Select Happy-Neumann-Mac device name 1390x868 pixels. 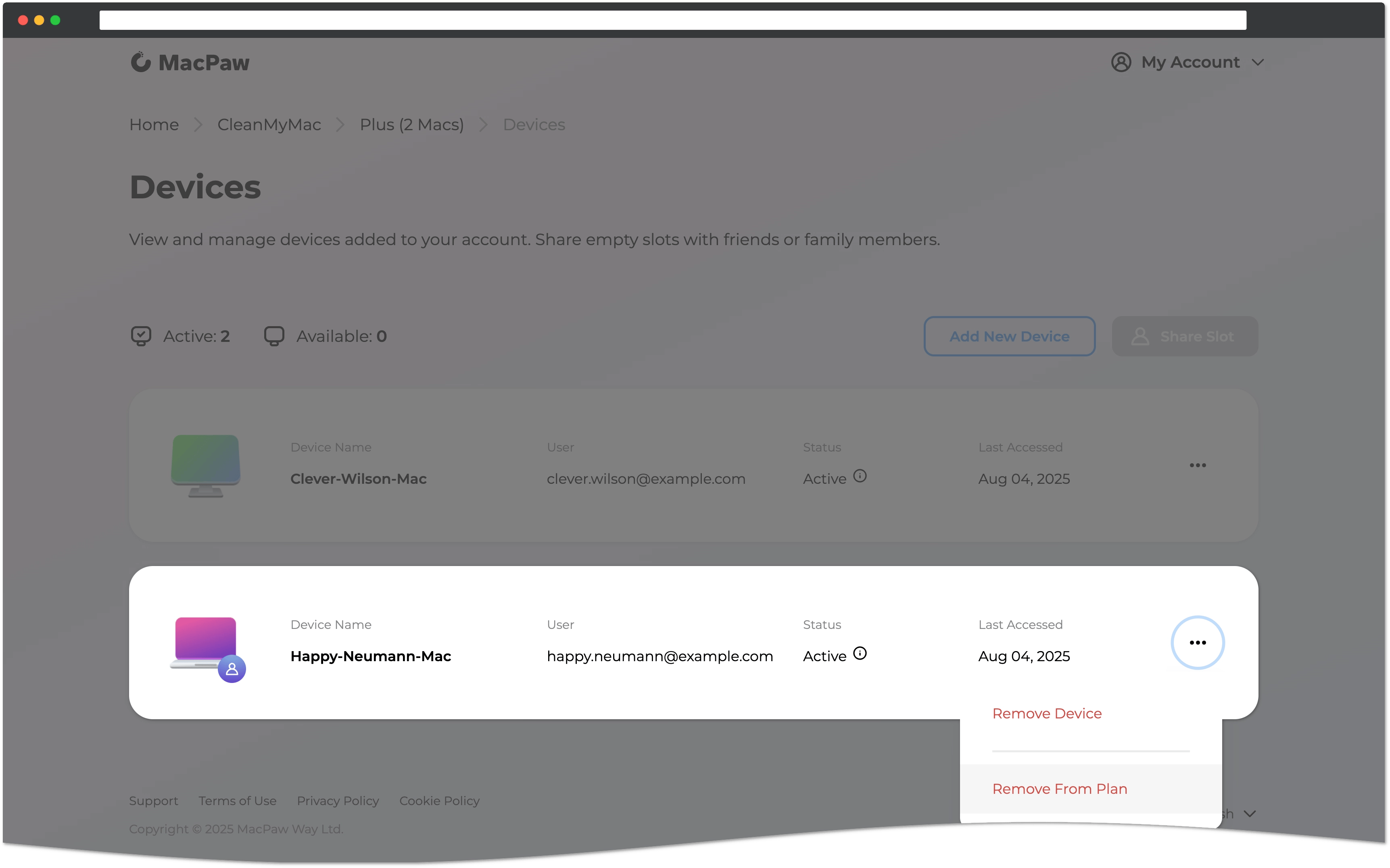coord(370,656)
